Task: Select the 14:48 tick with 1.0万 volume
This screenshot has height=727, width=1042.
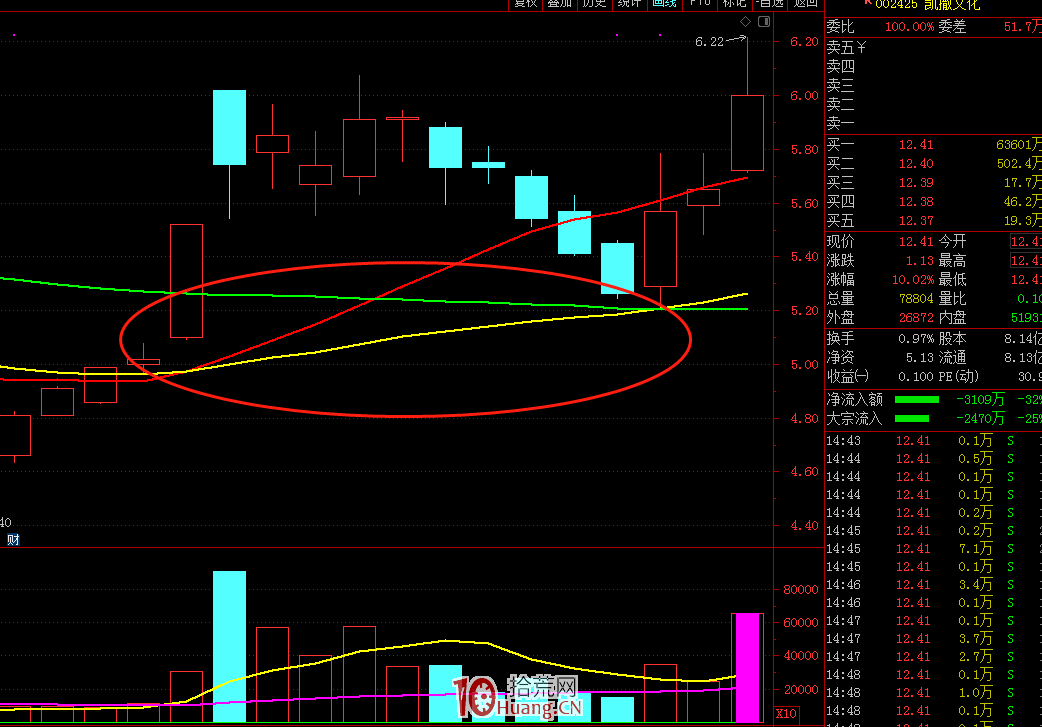Action: pyautogui.click(x=933, y=692)
